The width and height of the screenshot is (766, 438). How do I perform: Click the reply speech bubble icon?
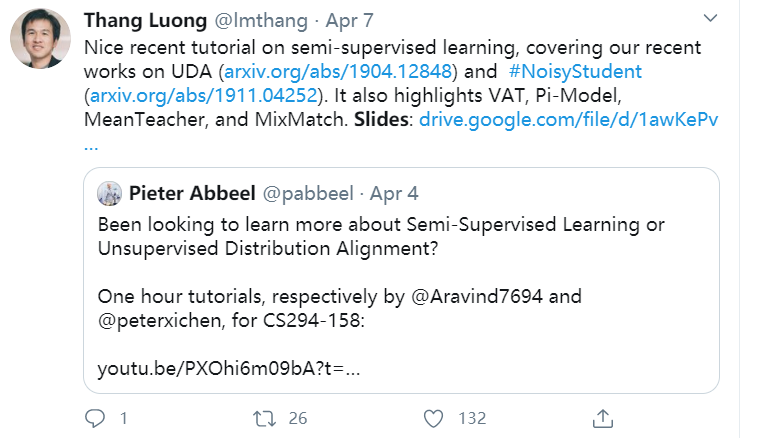point(96,417)
